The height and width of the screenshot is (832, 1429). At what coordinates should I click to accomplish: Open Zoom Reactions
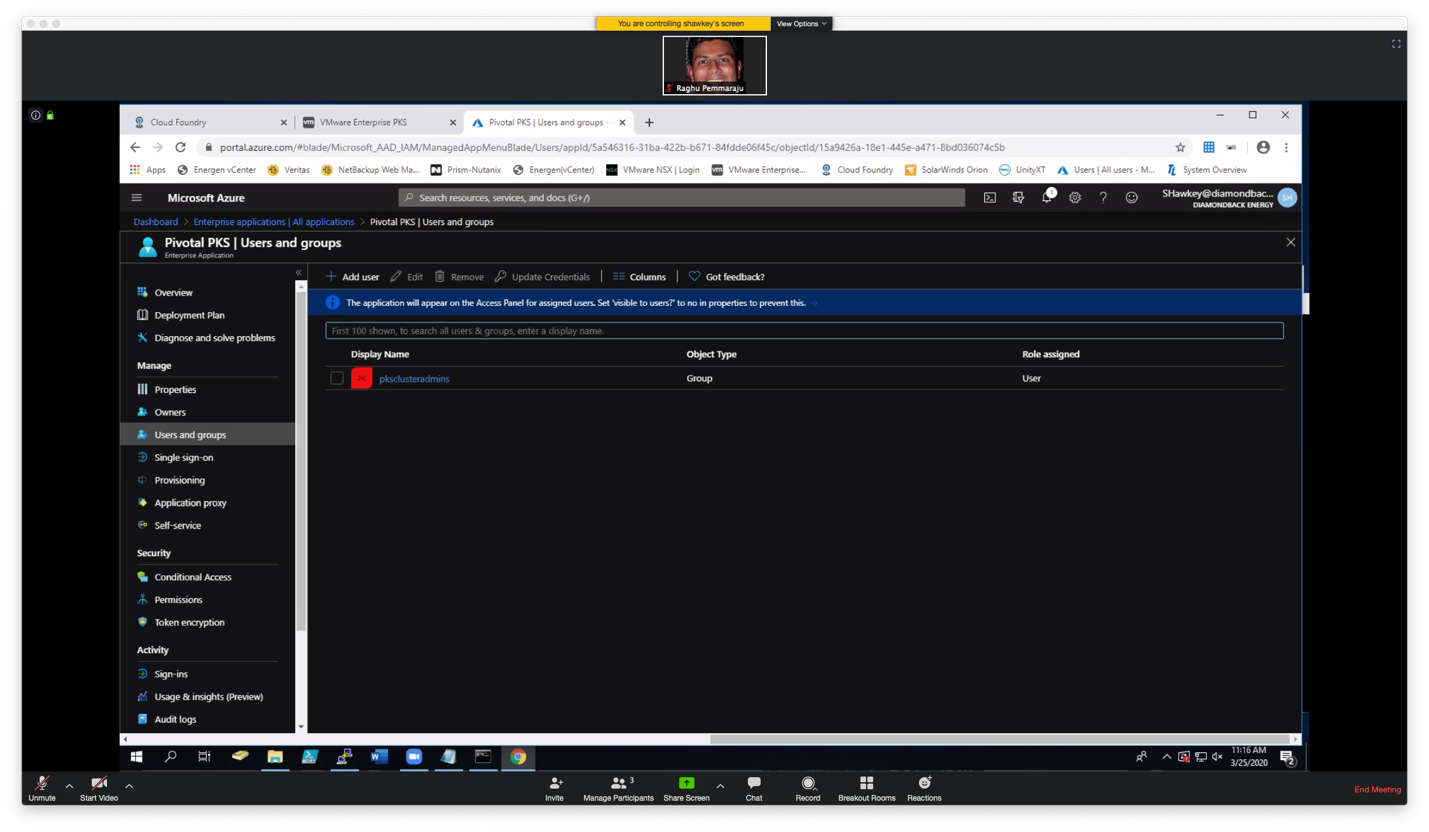point(924,788)
